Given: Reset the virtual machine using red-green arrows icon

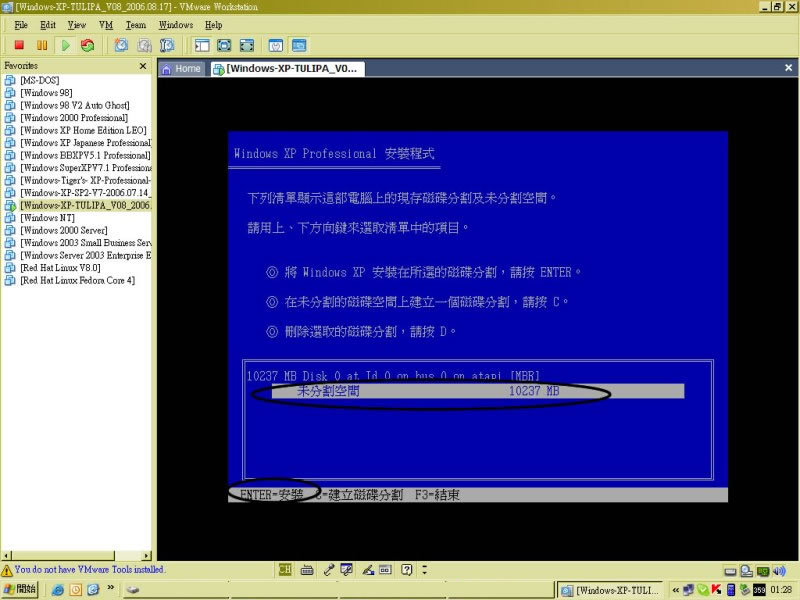Looking at the screenshot, I should (87, 45).
